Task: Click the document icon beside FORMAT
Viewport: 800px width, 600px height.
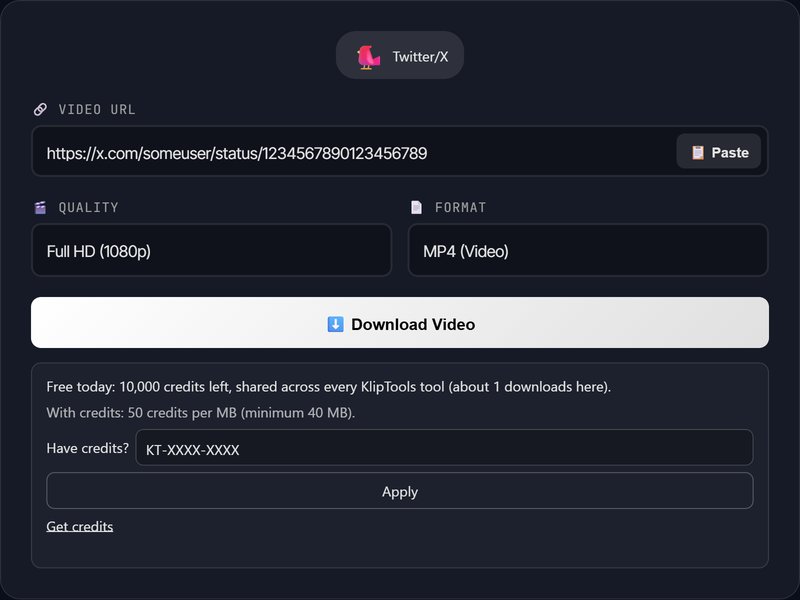Action: click(x=416, y=208)
